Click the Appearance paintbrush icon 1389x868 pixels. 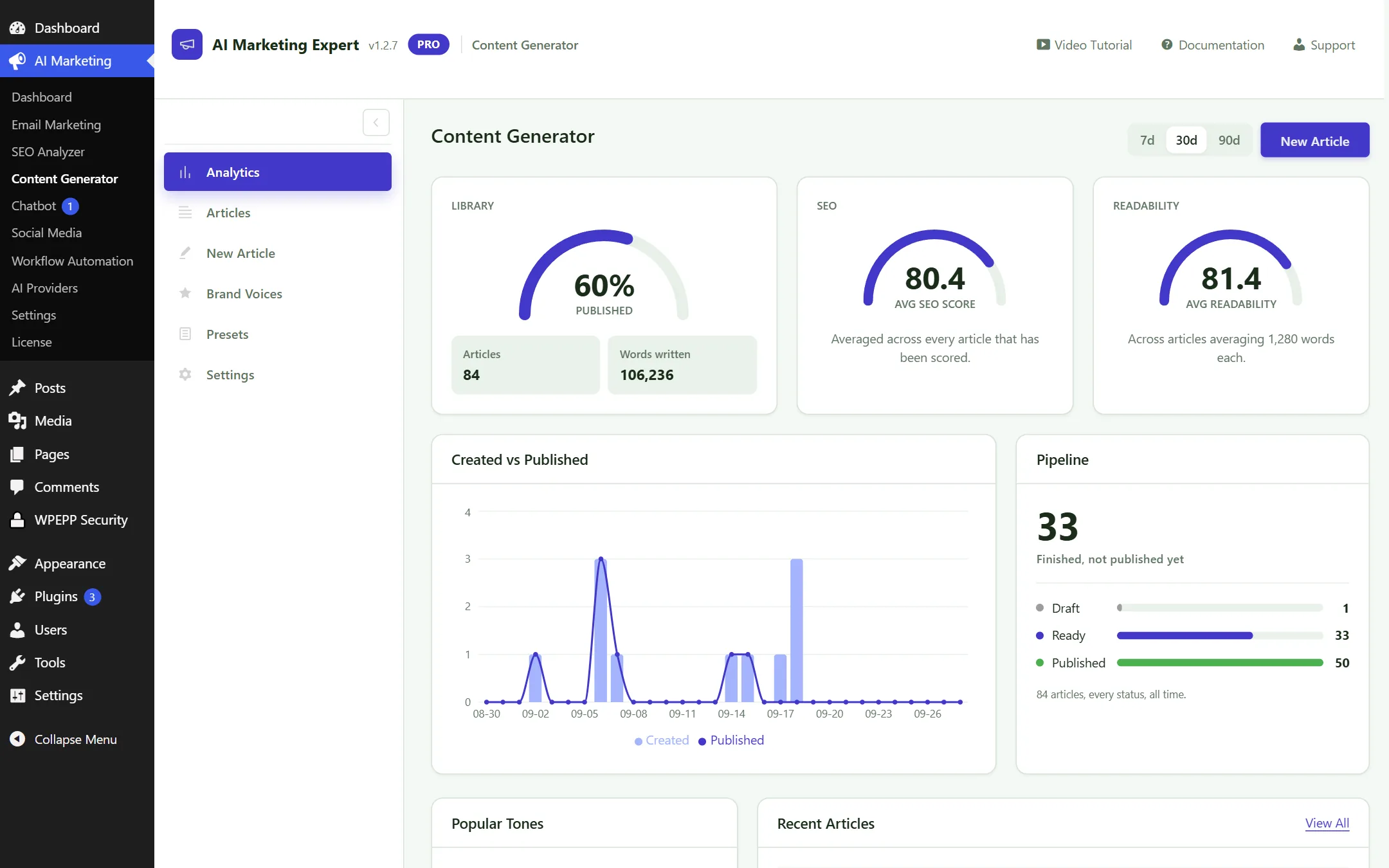17,563
